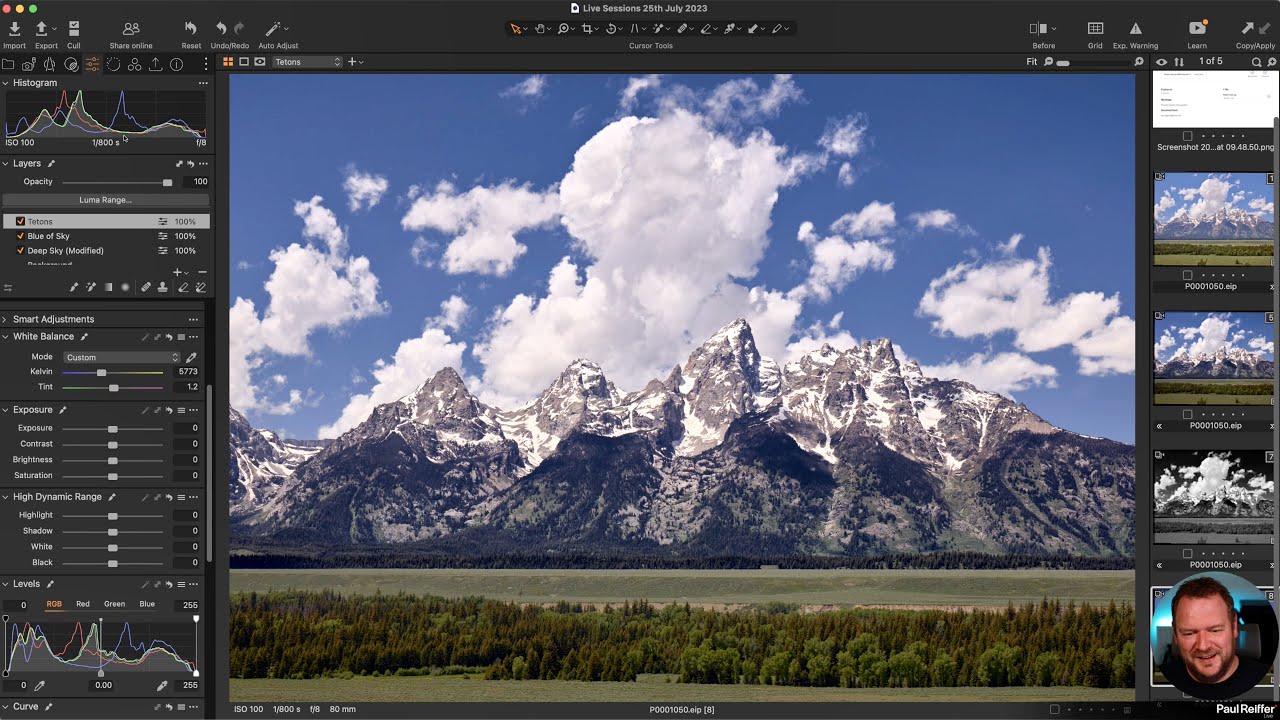Select the Blue channel in Levels
The height and width of the screenshot is (720, 1280).
click(147, 604)
